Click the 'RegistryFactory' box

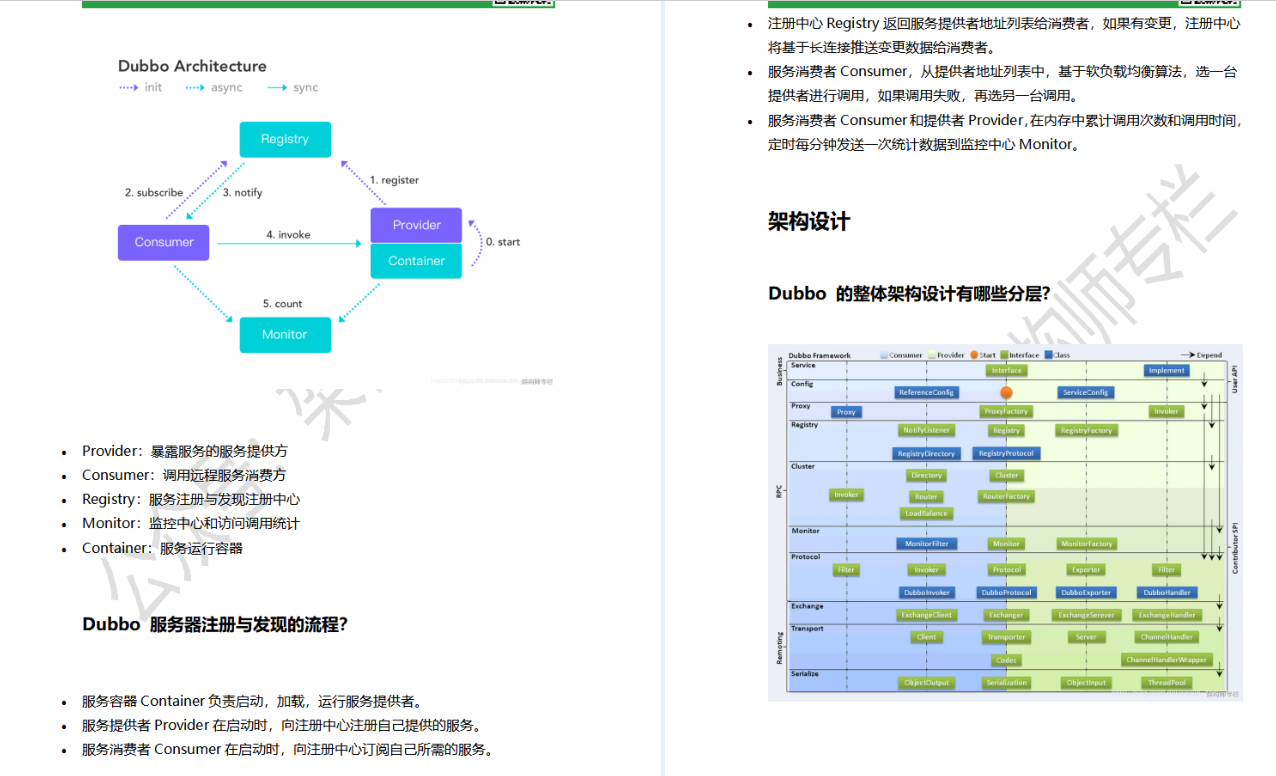tap(1086, 430)
